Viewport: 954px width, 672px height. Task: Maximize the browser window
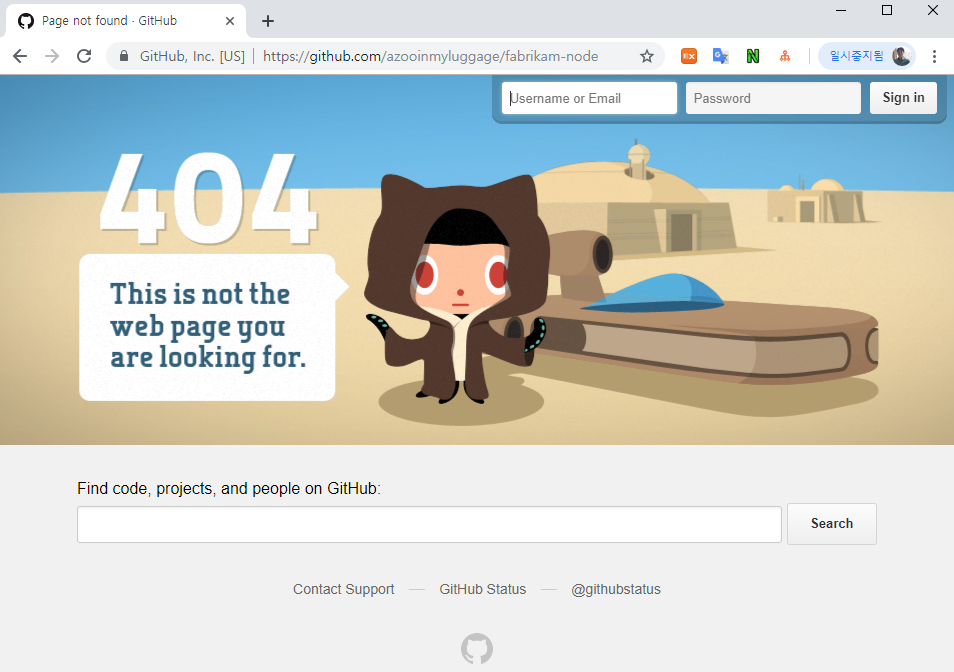(887, 10)
